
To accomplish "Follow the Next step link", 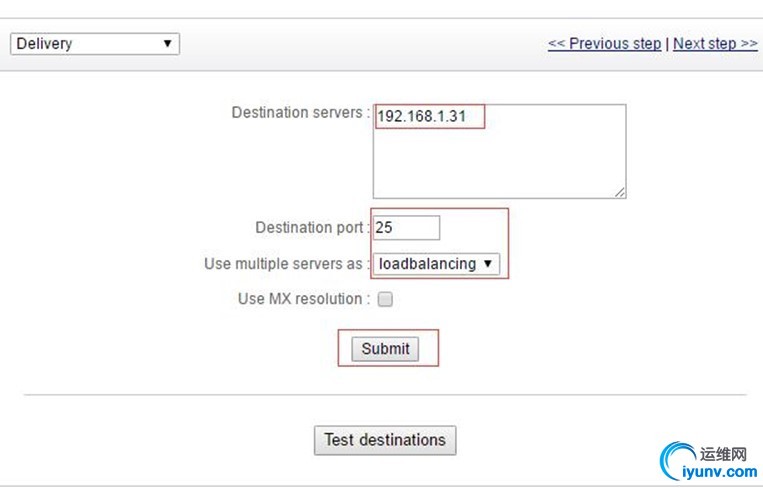I will [x=715, y=43].
